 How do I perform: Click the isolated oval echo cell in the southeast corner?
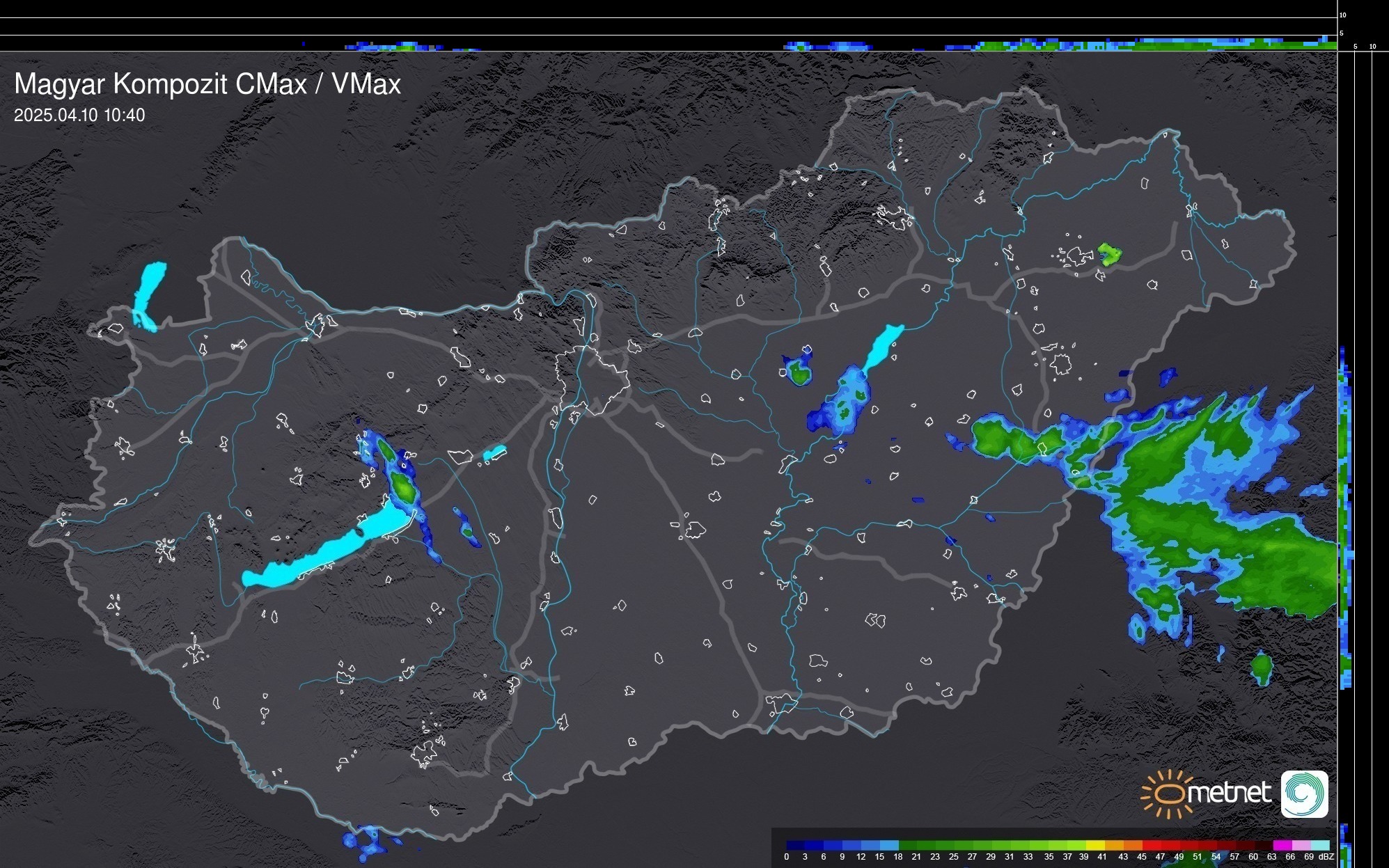click(1262, 668)
